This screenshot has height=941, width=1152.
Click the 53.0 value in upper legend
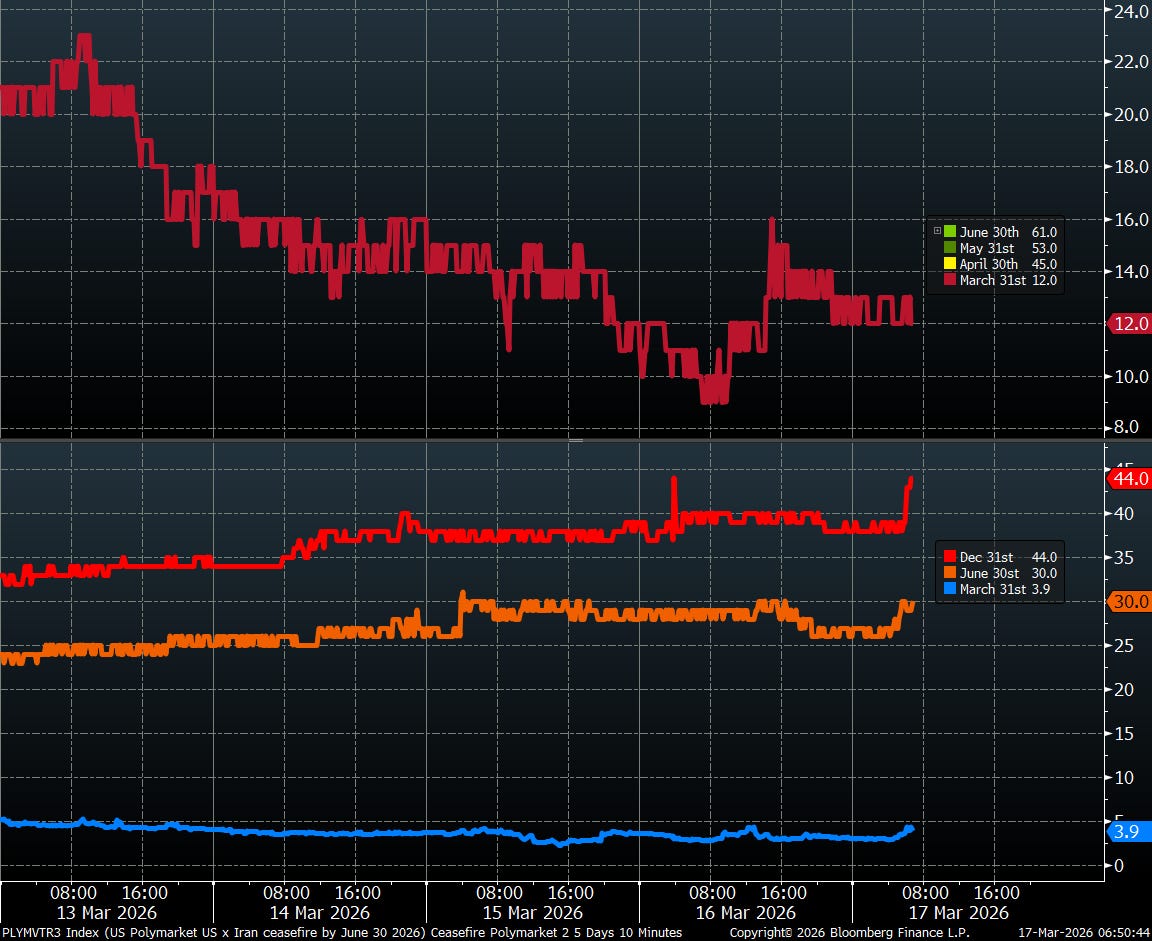tap(1044, 248)
